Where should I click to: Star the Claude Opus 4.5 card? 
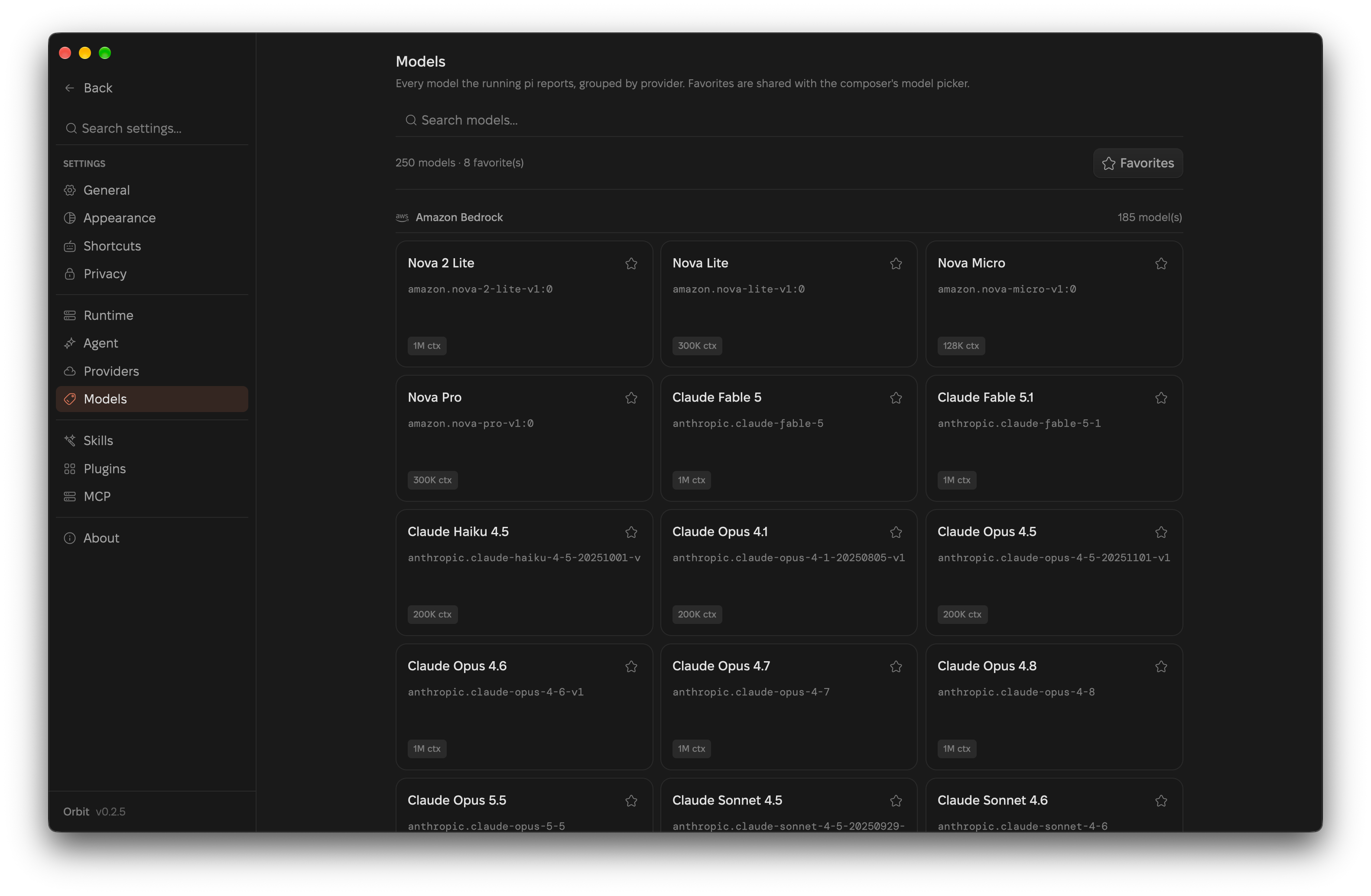coord(1161,532)
